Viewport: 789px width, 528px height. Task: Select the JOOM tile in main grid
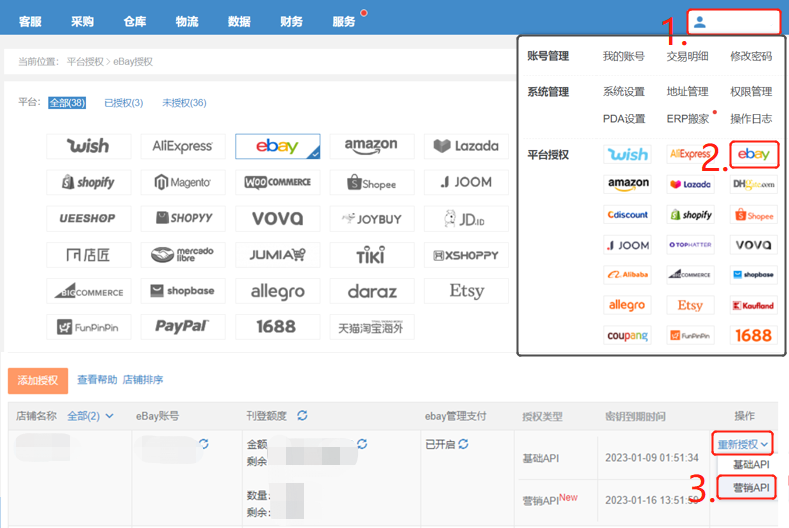tap(466, 182)
